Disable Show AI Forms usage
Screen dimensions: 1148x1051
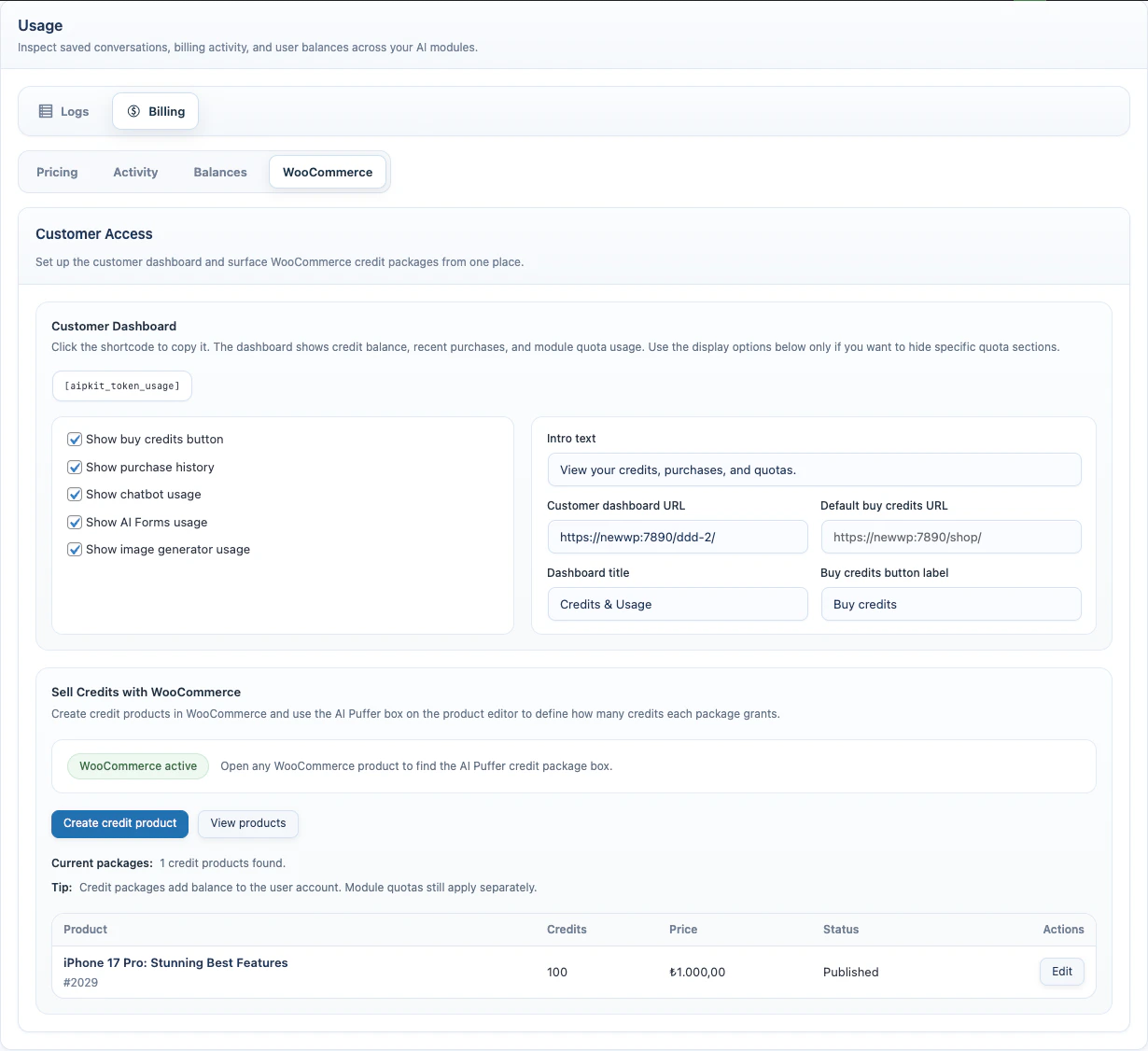(74, 522)
